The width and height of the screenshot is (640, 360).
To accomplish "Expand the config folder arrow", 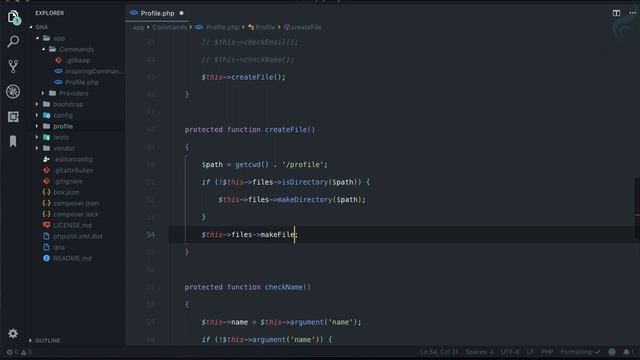I will 37,115.
